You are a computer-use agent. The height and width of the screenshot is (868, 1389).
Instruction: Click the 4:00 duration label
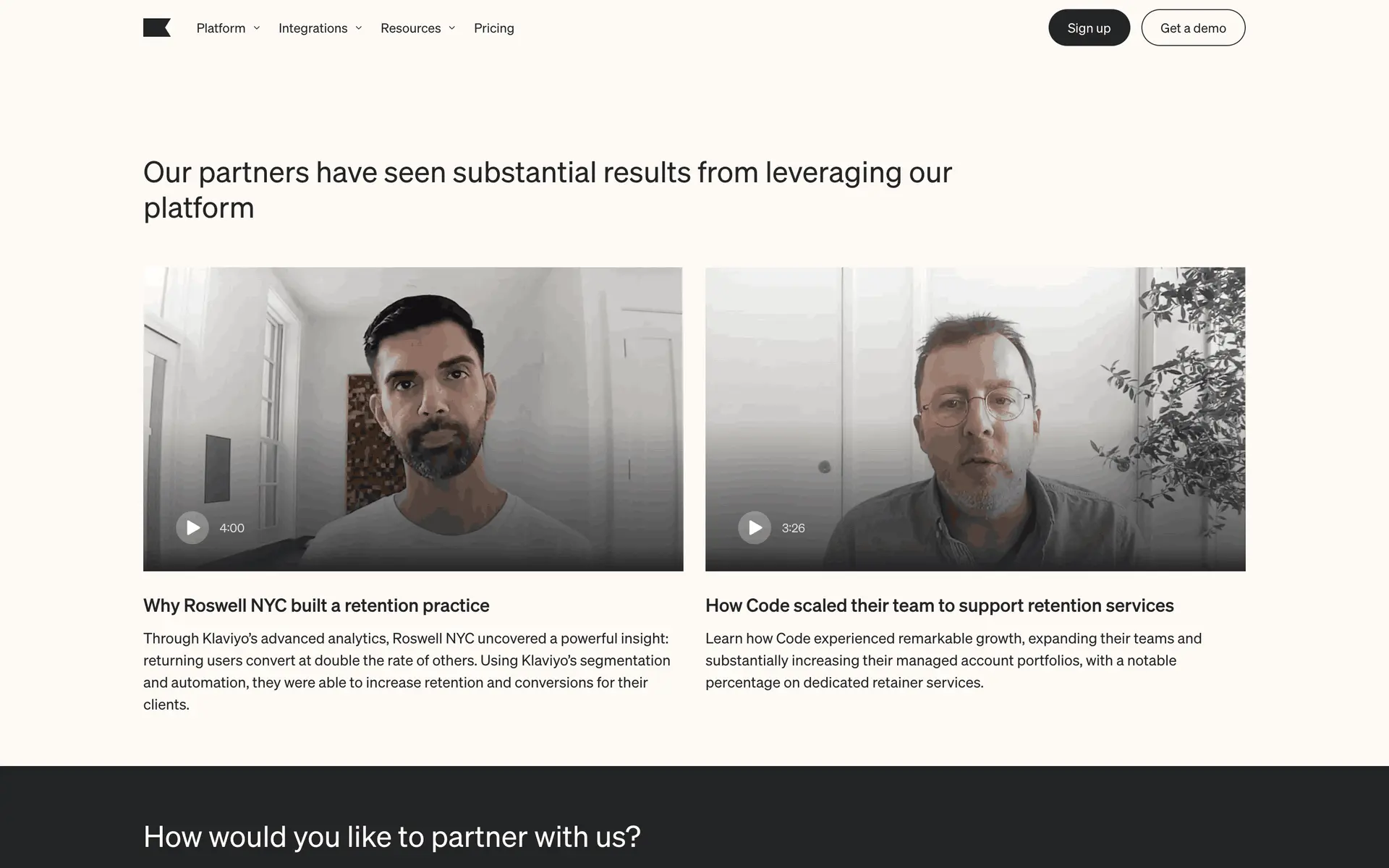(231, 528)
